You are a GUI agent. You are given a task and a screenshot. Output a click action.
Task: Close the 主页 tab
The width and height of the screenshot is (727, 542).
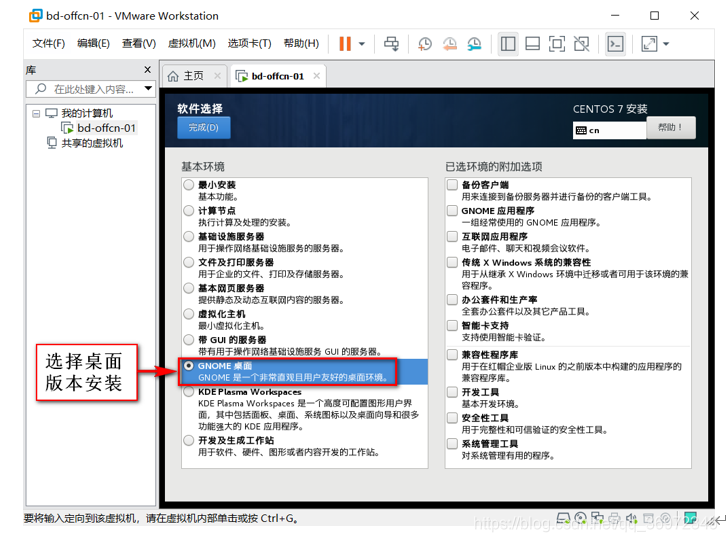click(x=217, y=76)
